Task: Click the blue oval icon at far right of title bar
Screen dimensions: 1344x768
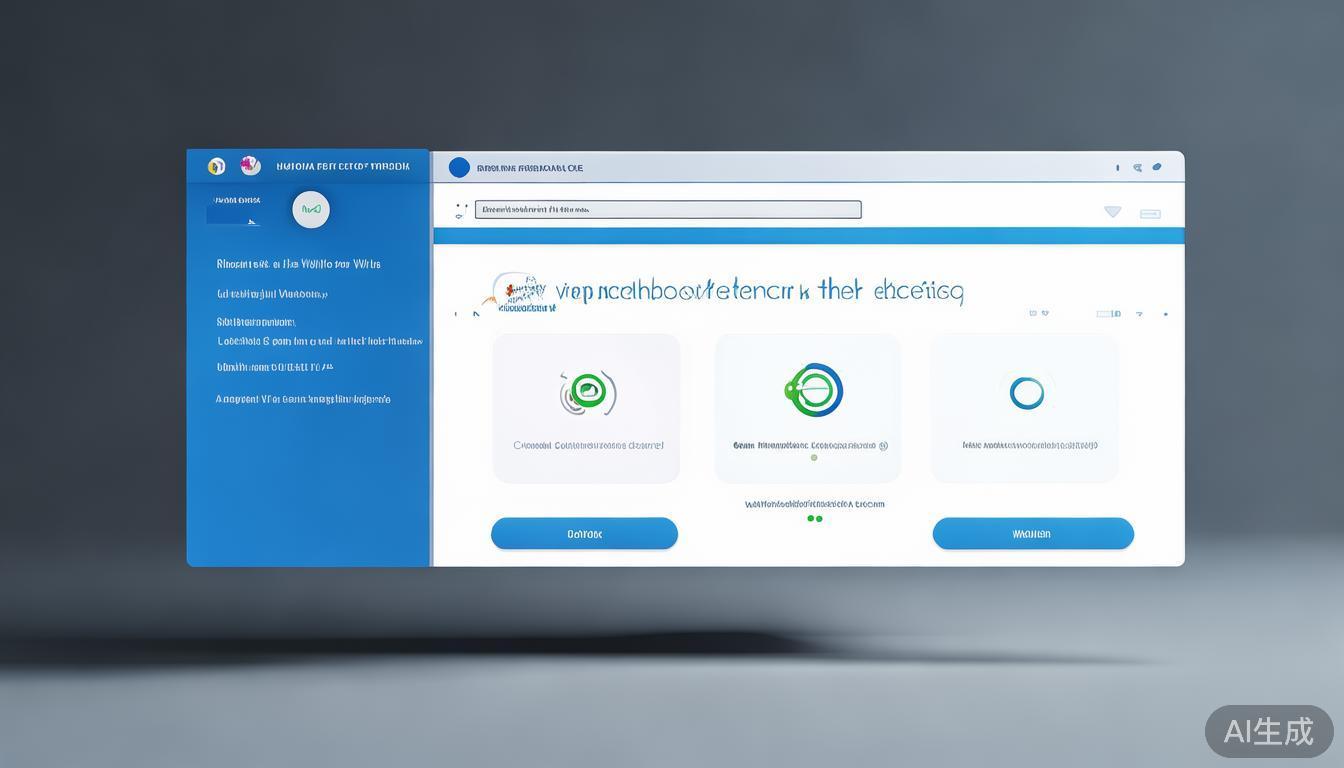Action: click(1157, 167)
